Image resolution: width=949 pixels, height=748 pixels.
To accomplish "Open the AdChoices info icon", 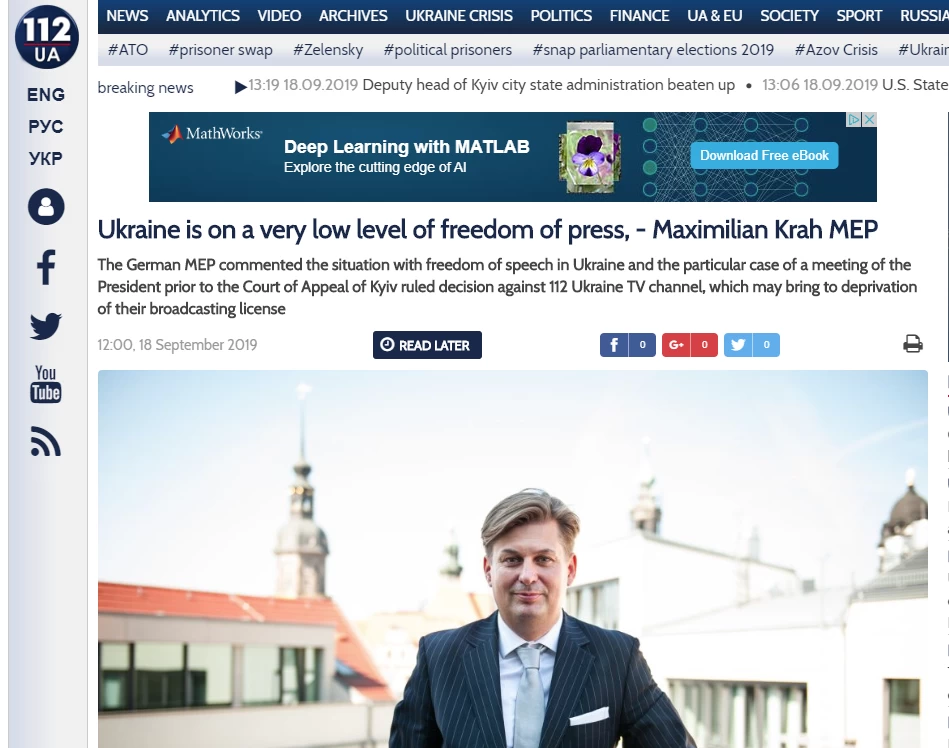I will (x=854, y=119).
